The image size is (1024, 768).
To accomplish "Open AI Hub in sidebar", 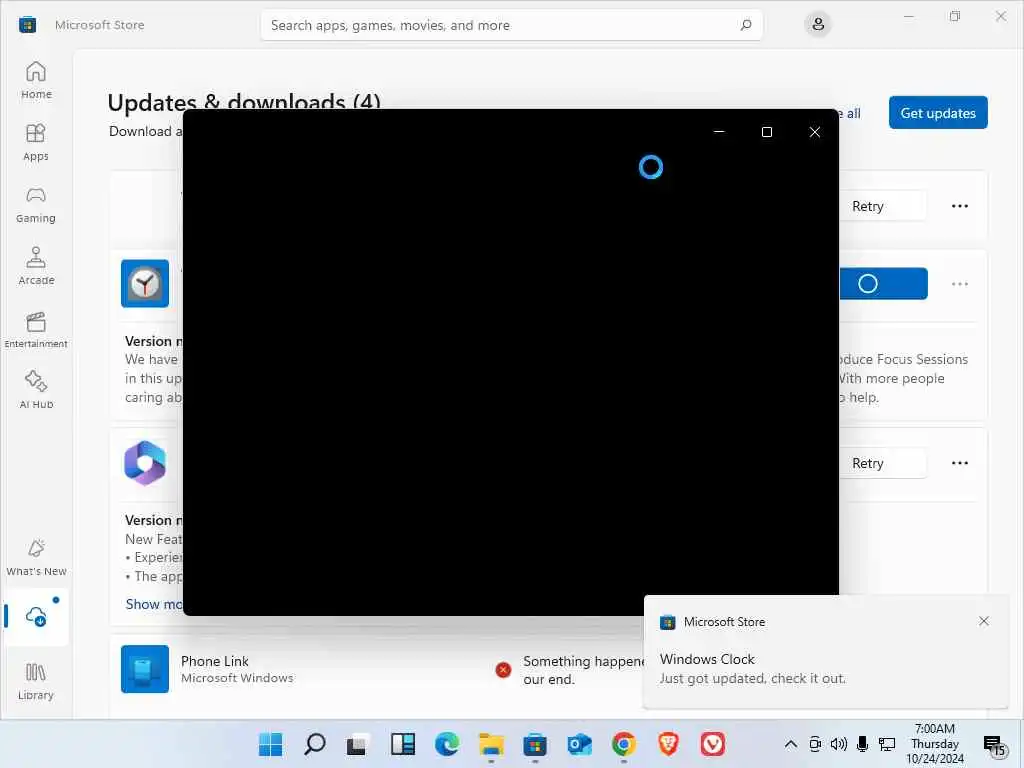I will [x=36, y=390].
